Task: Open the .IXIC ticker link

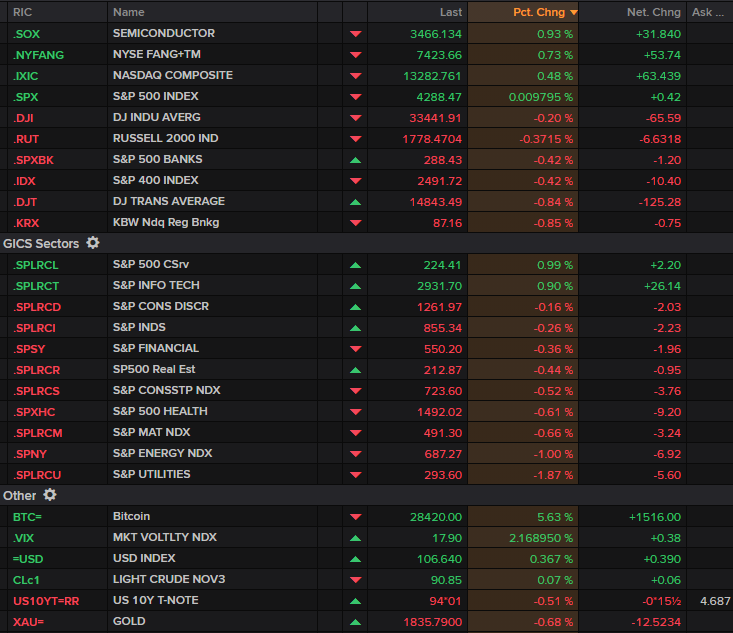Action: point(26,76)
